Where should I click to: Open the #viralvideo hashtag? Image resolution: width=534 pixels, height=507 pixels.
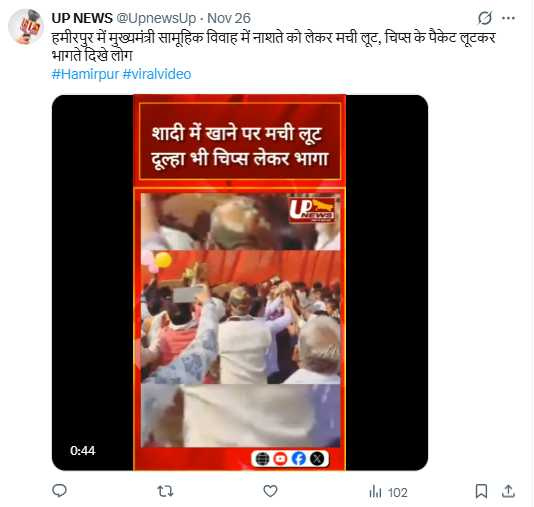coord(157,74)
